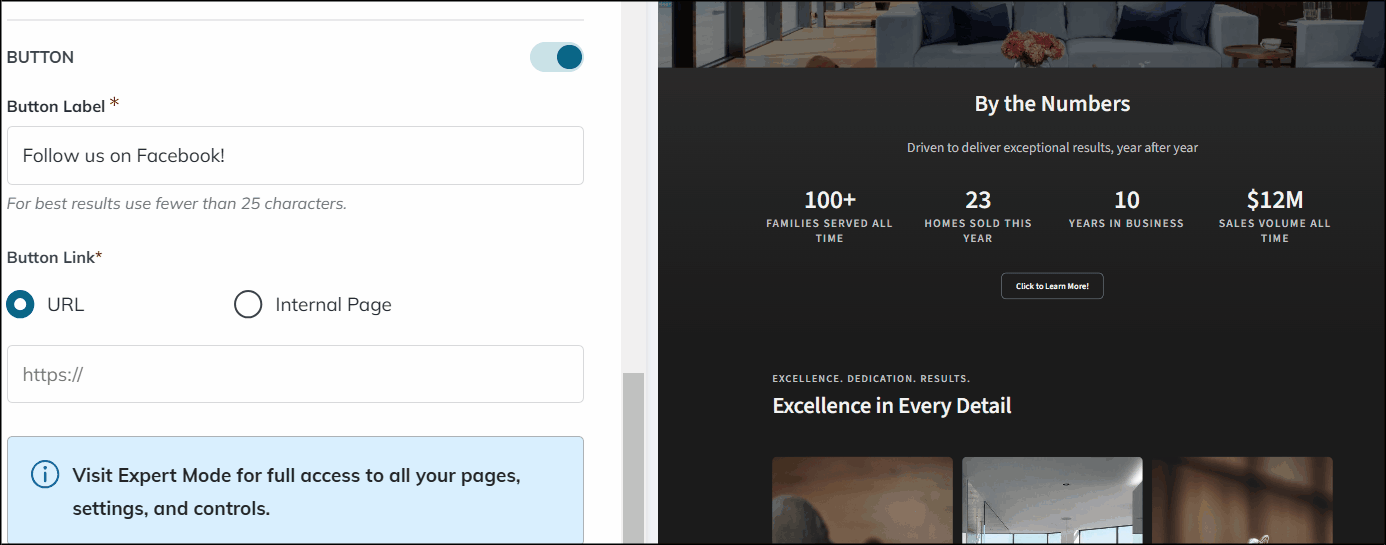Toggle the BUTTON section switch off
This screenshot has height=545, width=1386.
coord(556,57)
